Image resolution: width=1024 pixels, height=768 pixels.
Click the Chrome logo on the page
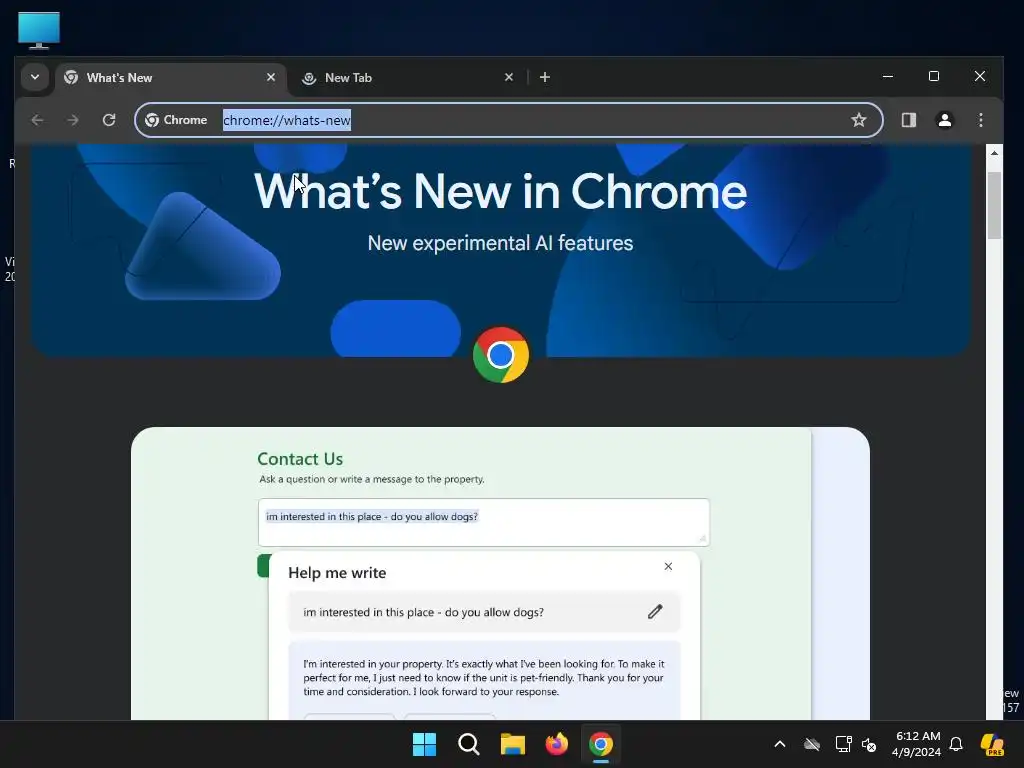coord(501,355)
